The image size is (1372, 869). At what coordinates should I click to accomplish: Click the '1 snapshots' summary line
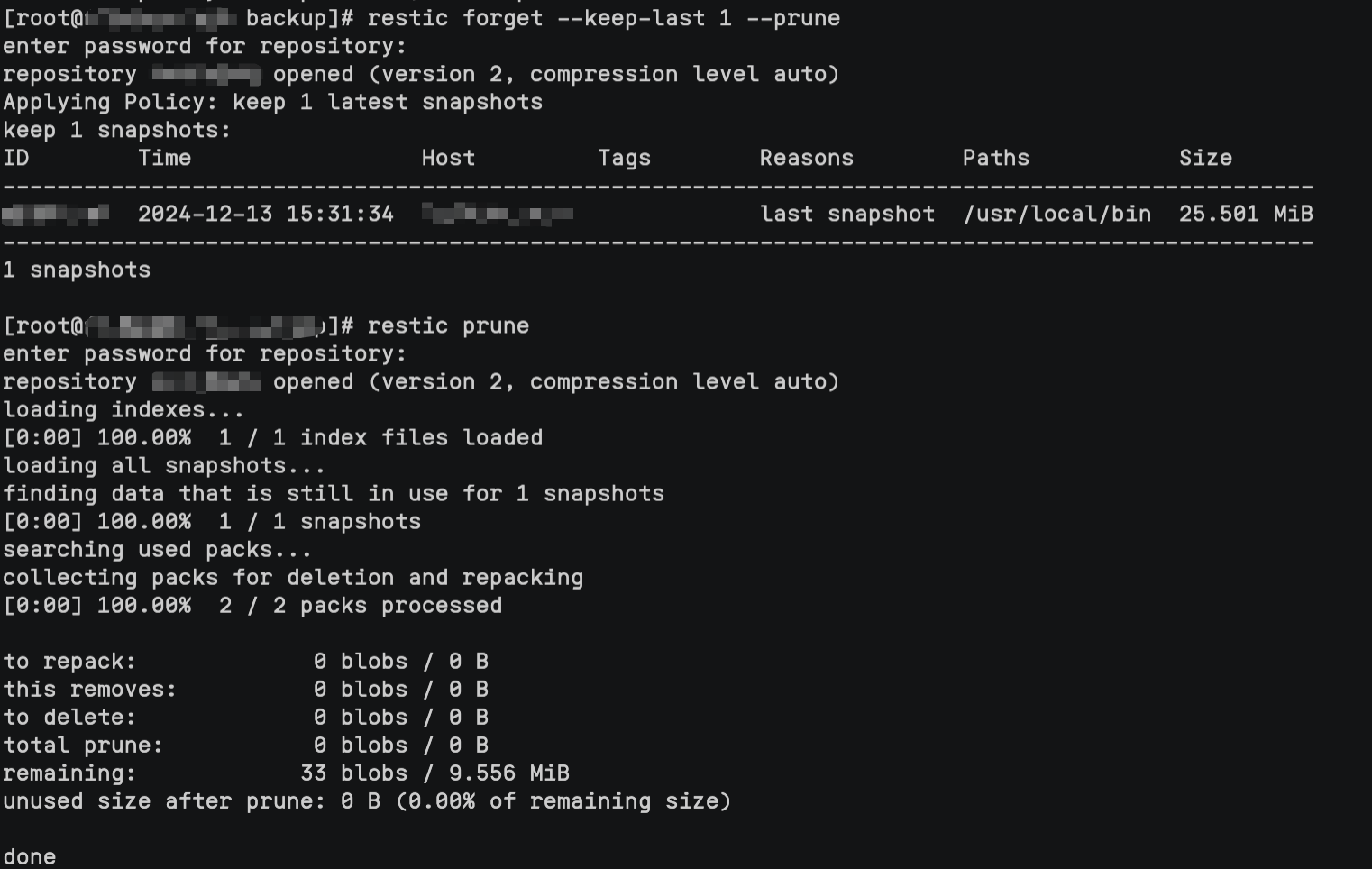point(77,270)
